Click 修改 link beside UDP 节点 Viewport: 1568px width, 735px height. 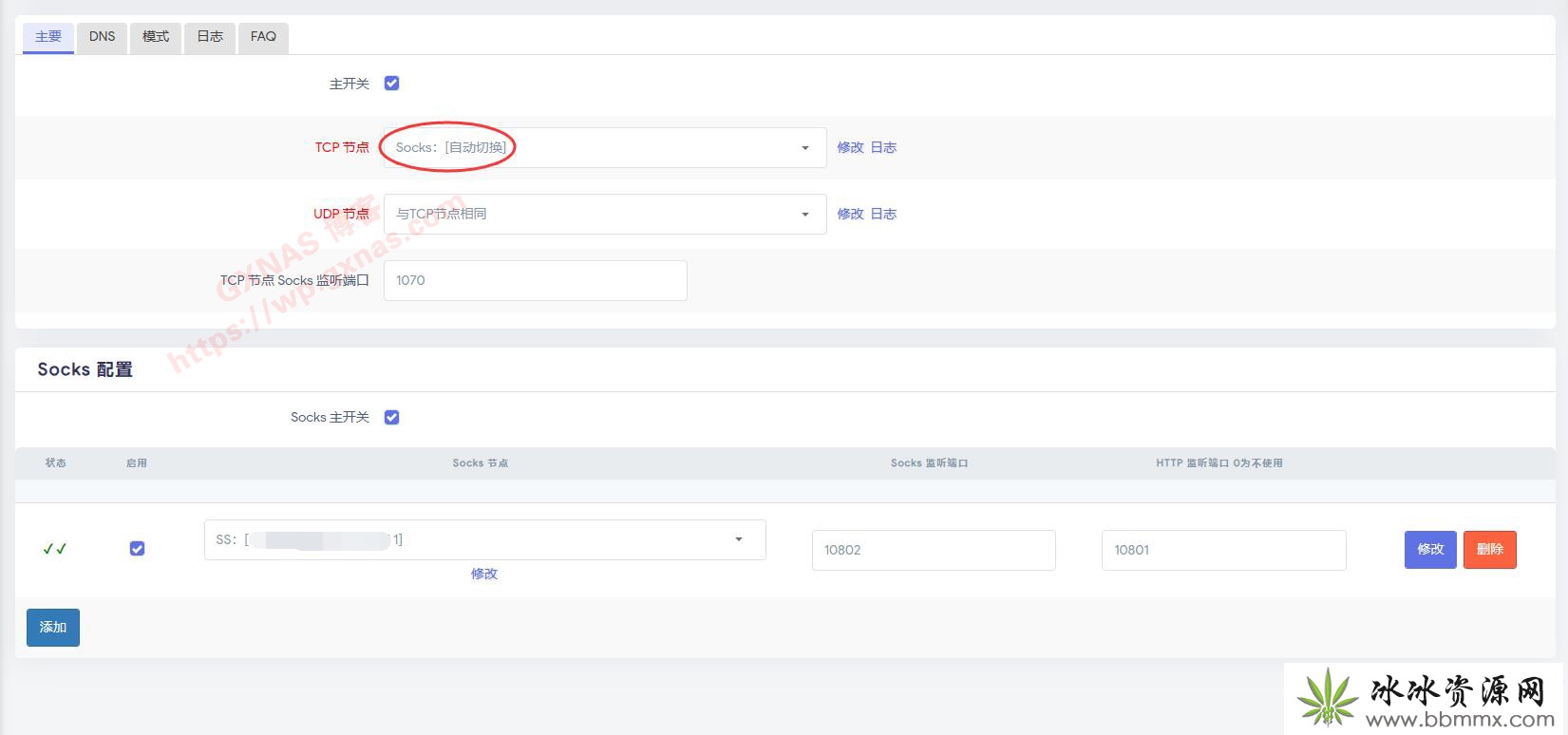[x=850, y=215]
